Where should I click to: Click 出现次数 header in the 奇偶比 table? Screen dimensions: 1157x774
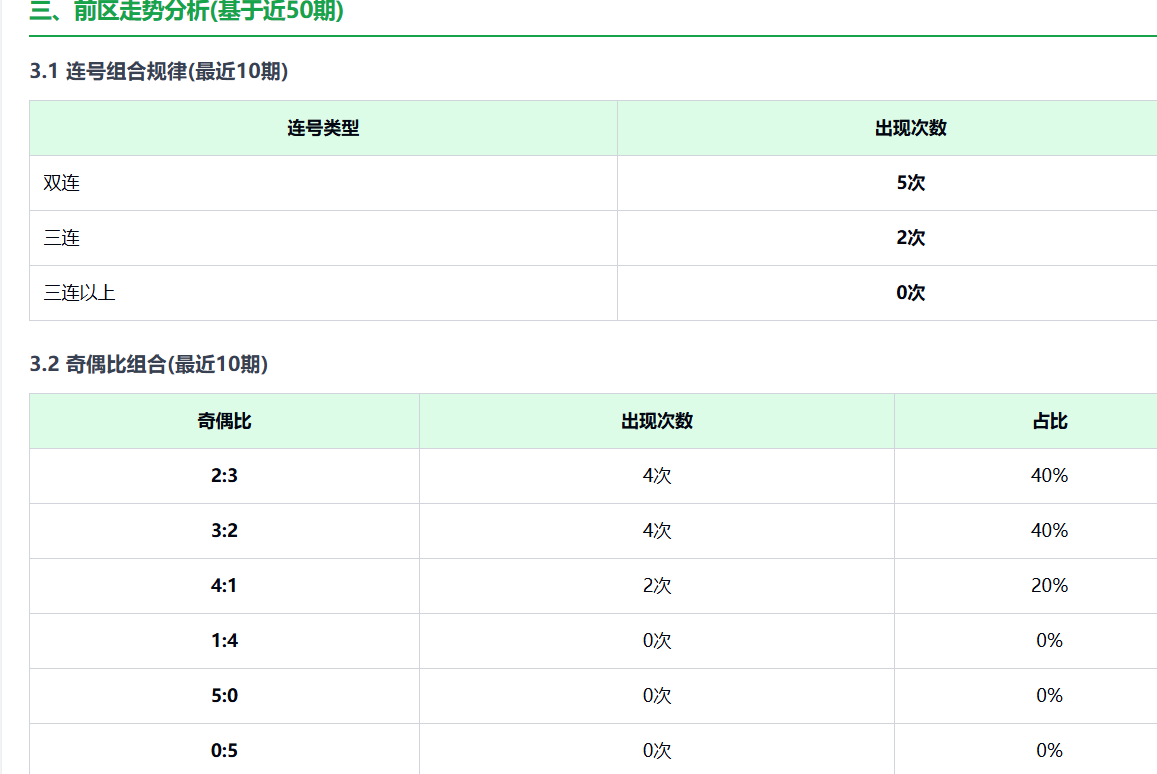coord(656,421)
